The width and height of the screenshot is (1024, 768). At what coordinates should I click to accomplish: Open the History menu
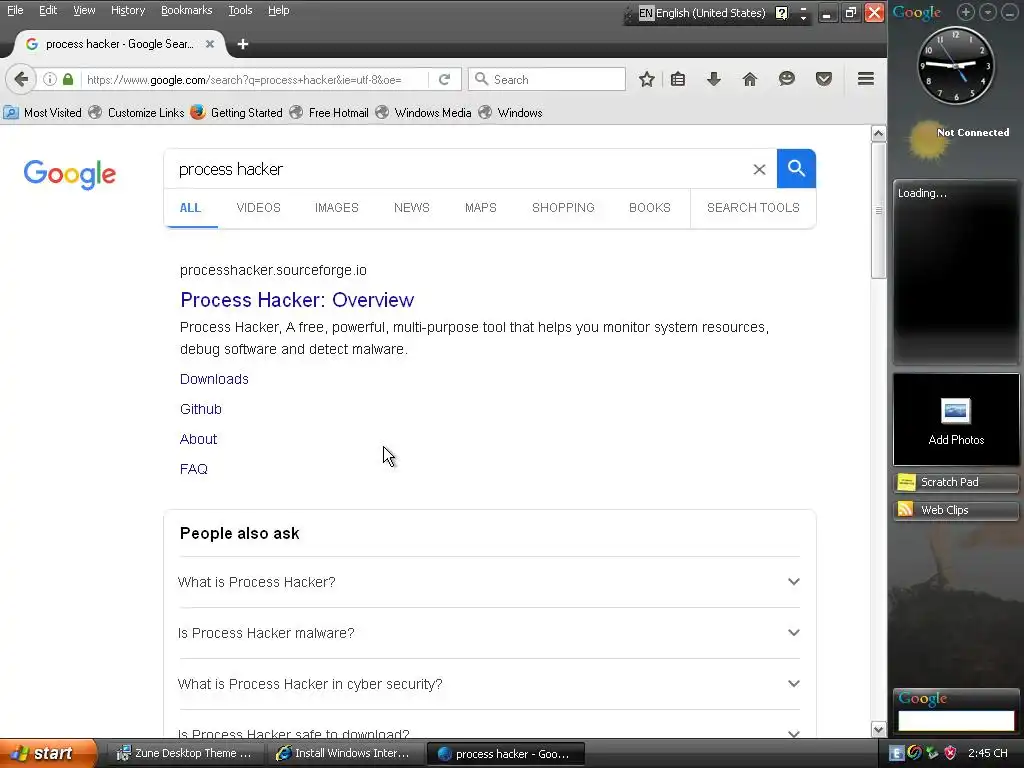pyautogui.click(x=128, y=10)
